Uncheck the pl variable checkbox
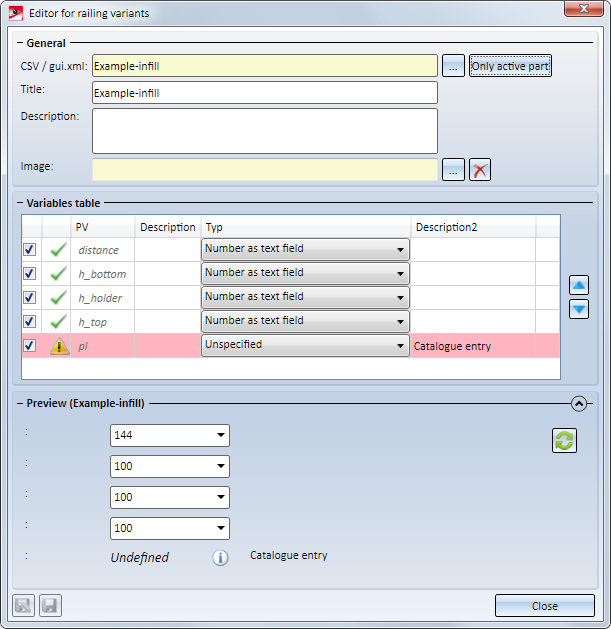The width and height of the screenshot is (611, 629). [30, 346]
